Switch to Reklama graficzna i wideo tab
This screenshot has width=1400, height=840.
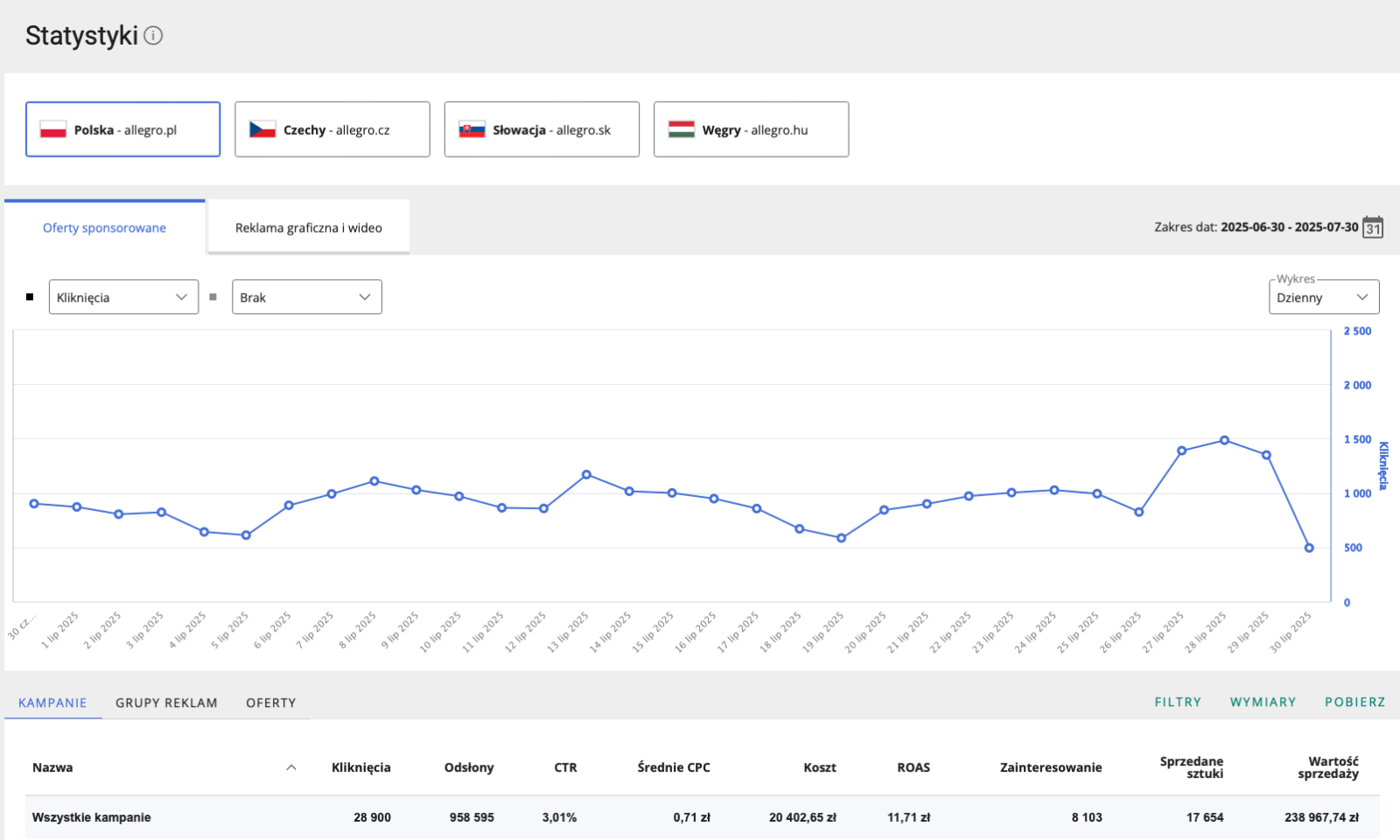tap(308, 227)
